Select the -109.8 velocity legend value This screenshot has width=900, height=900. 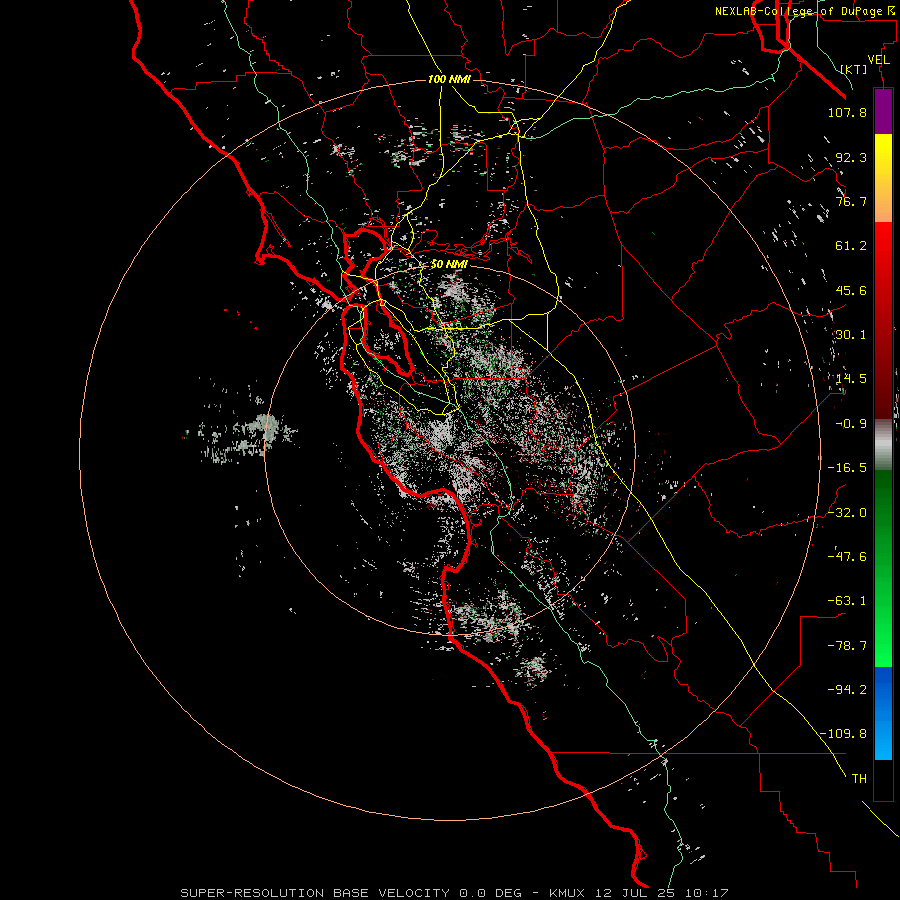tap(844, 734)
